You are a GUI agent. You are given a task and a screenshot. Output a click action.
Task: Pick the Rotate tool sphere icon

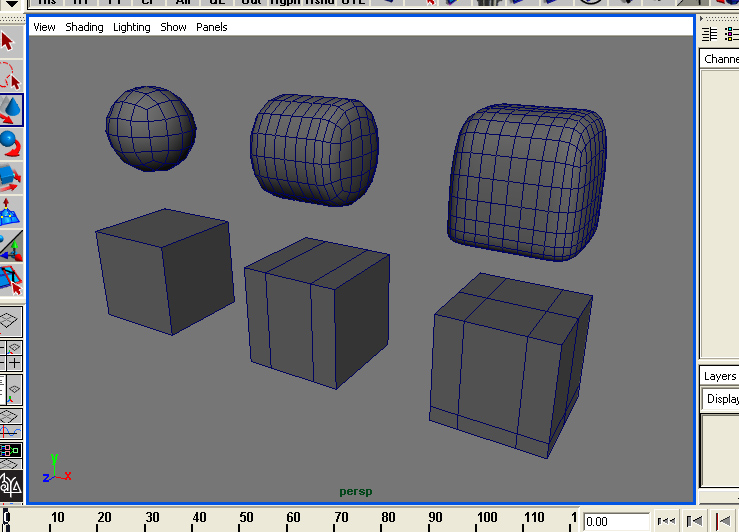(x=11, y=144)
